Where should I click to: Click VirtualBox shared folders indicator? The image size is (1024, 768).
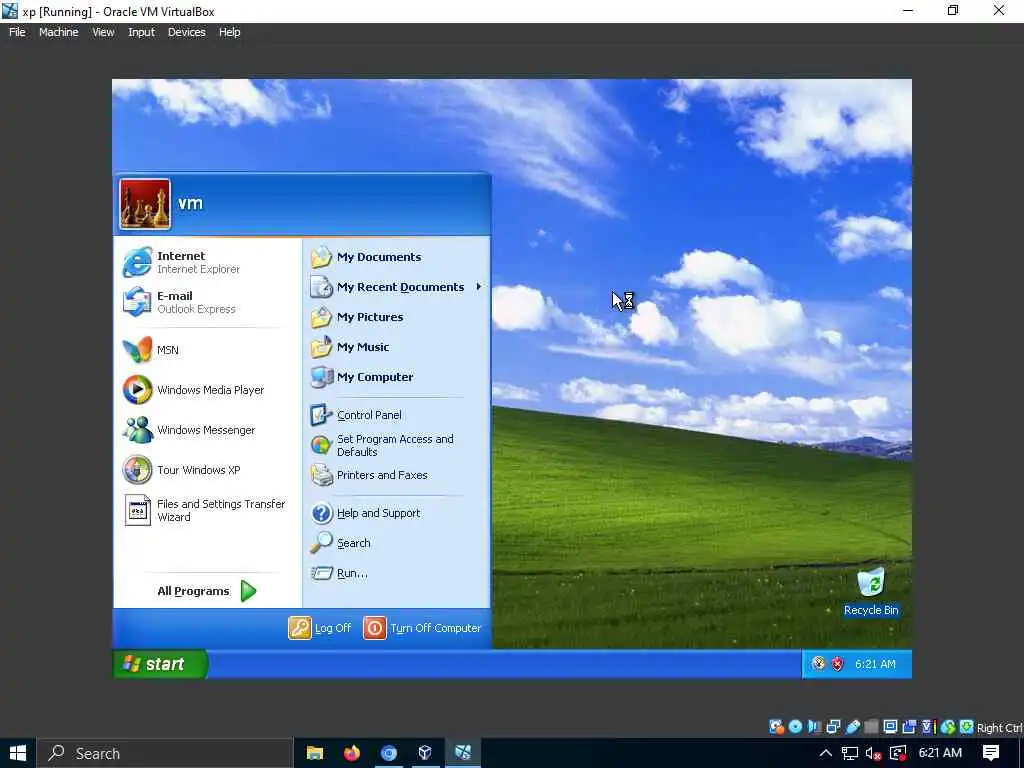click(871, 727)
